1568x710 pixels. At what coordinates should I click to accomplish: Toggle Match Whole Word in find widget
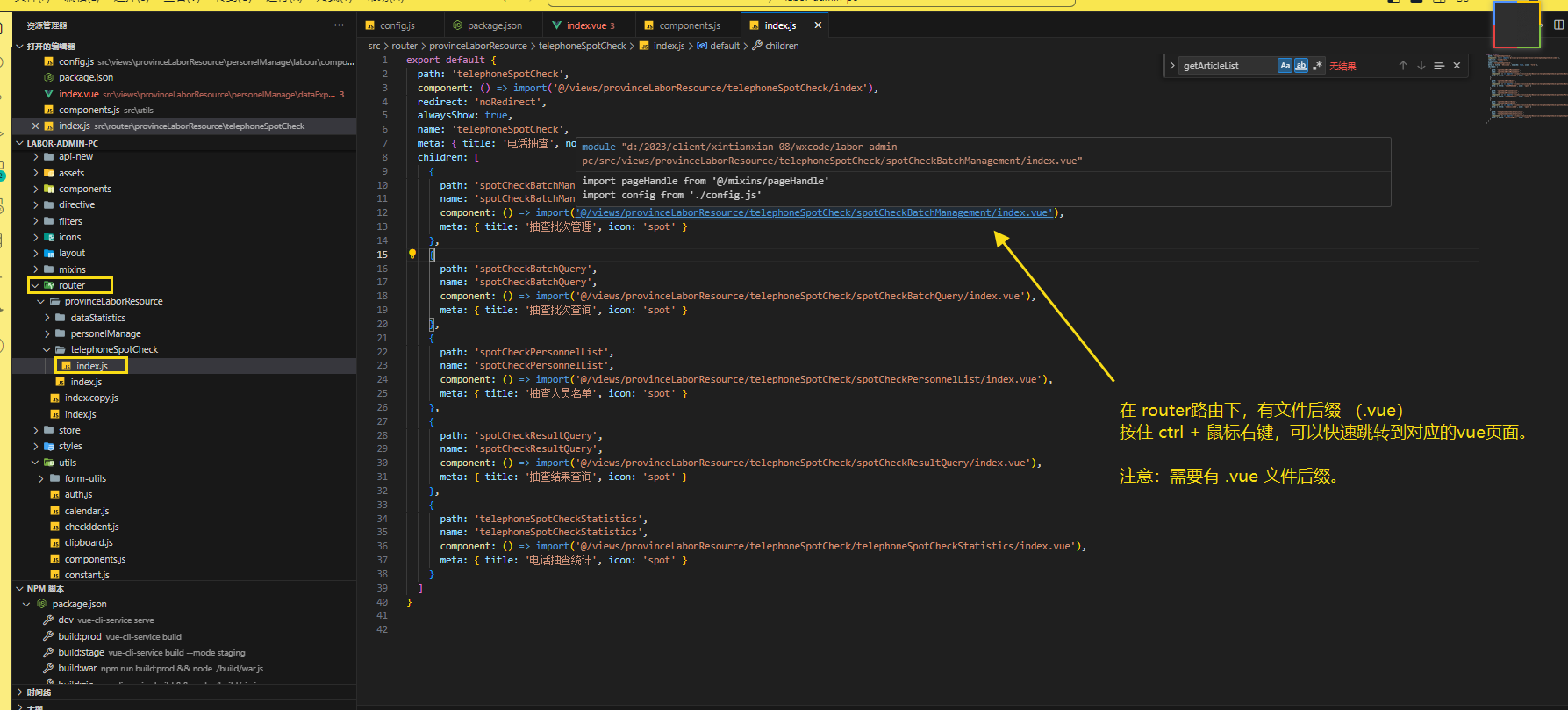(1300, 66)
